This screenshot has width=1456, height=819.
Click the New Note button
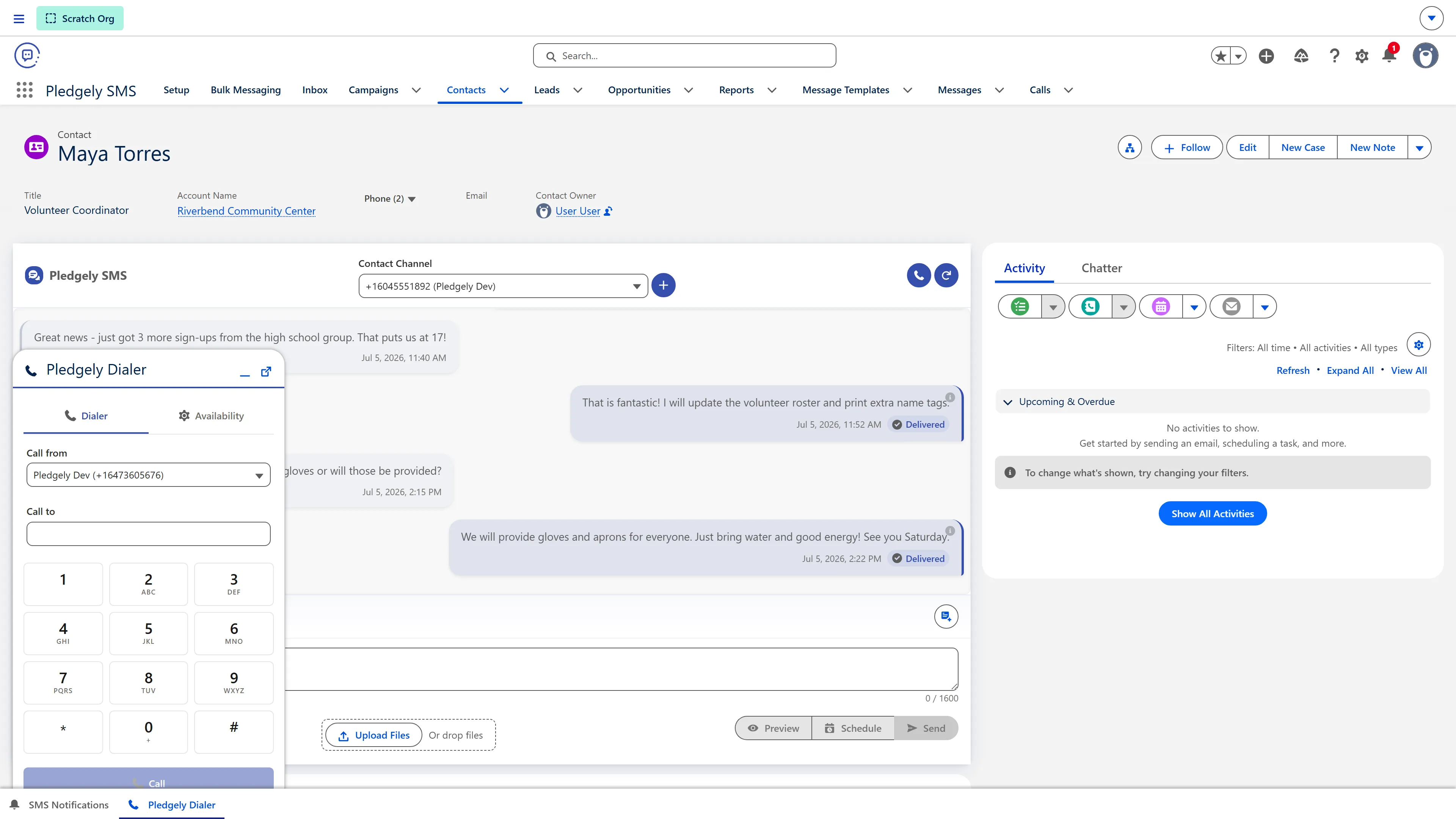pos(1372,147)
